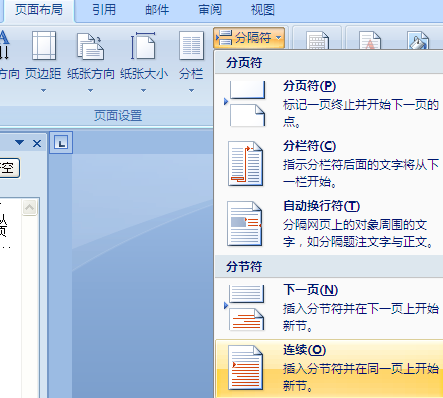
Task: Click the 文字方向 text direction icon
Action: tap(5, 46)
